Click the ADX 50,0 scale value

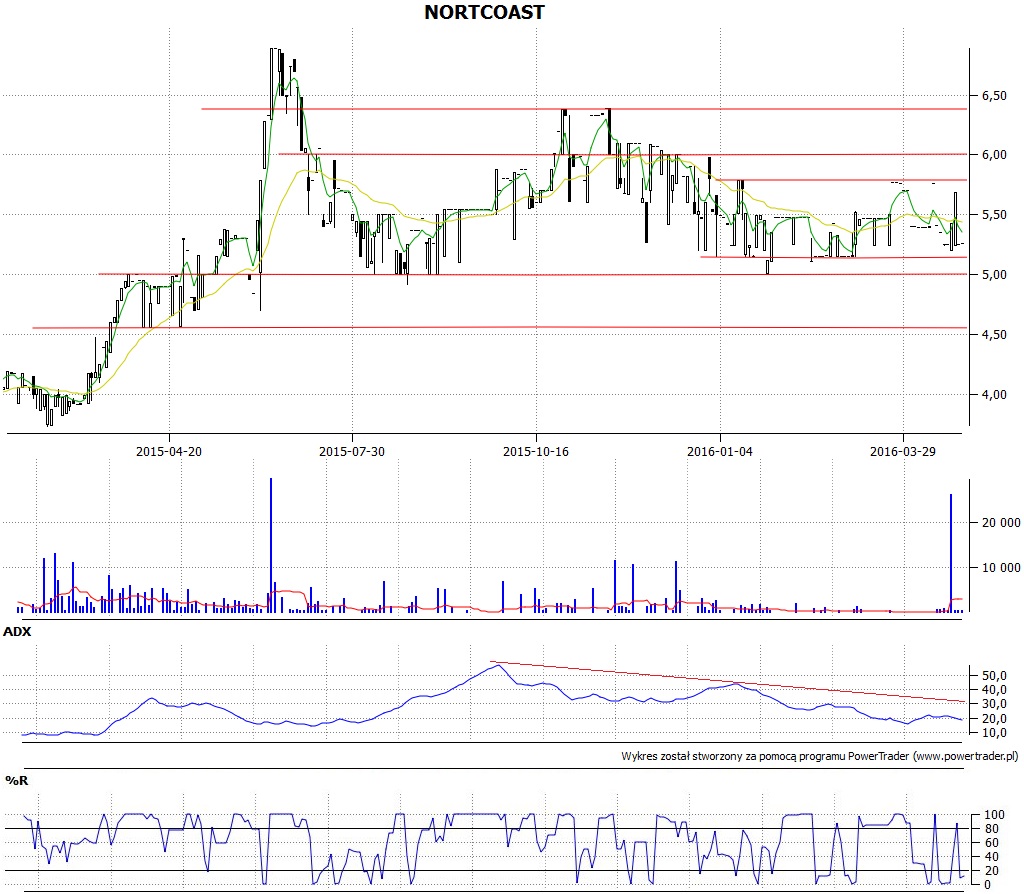994,675
